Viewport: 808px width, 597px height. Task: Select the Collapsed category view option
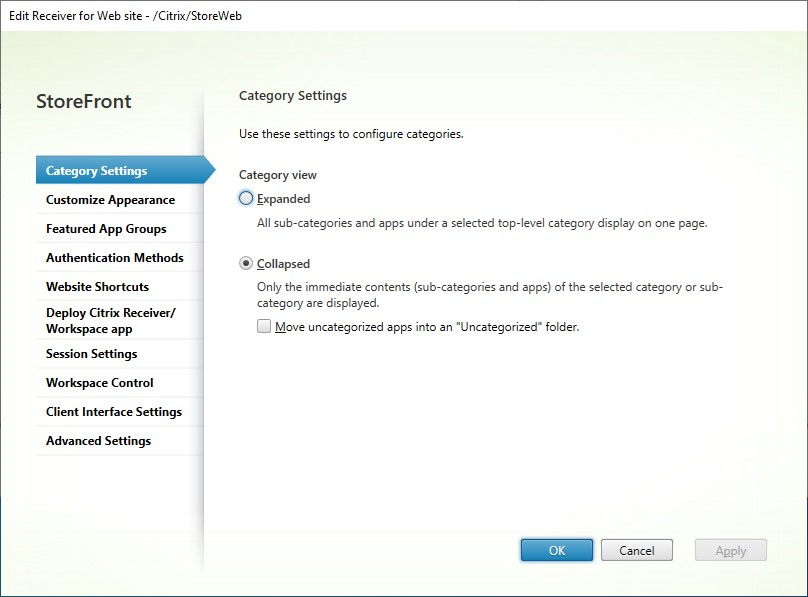(245, 264)
